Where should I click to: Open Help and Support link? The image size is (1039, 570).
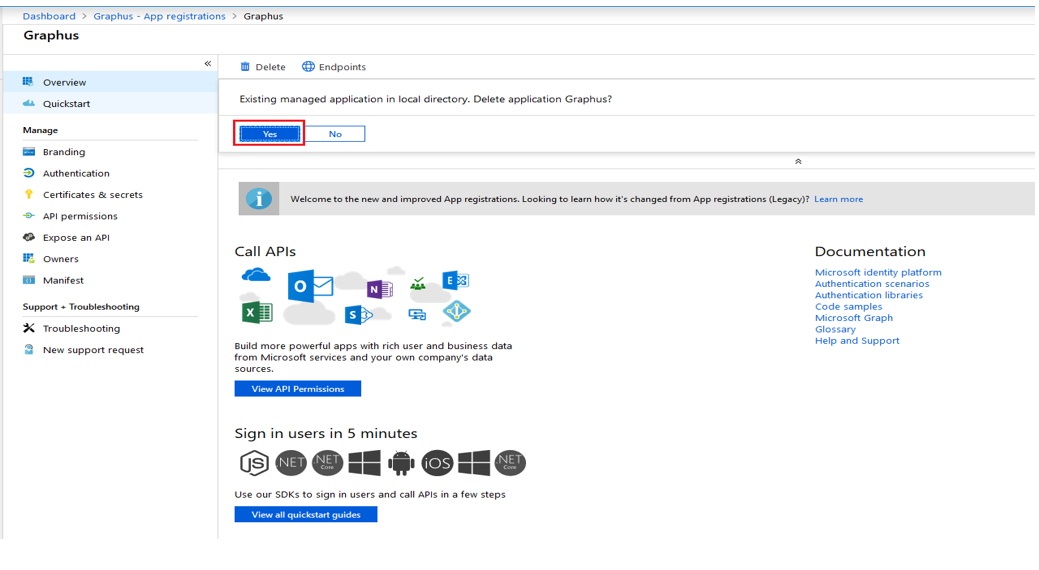point(857,341)
